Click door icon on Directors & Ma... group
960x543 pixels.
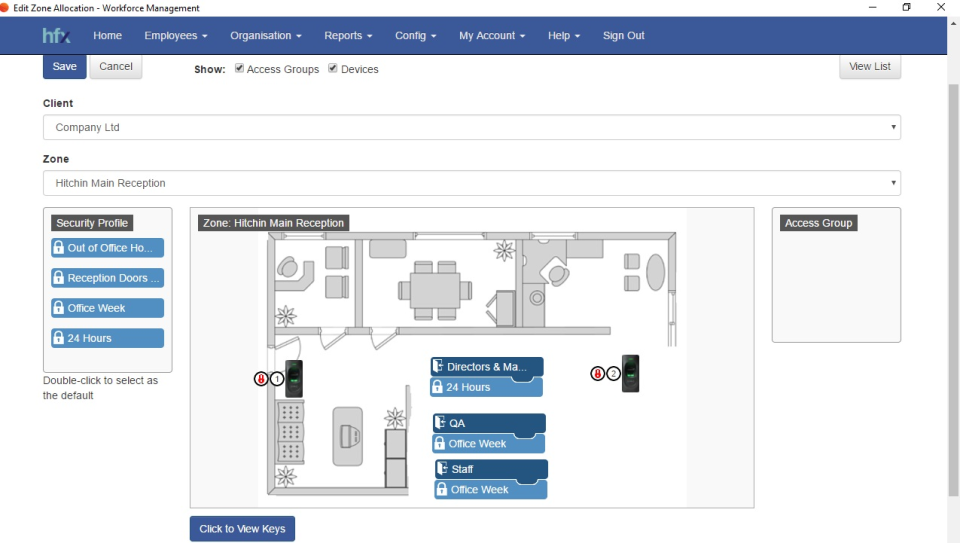438,366
